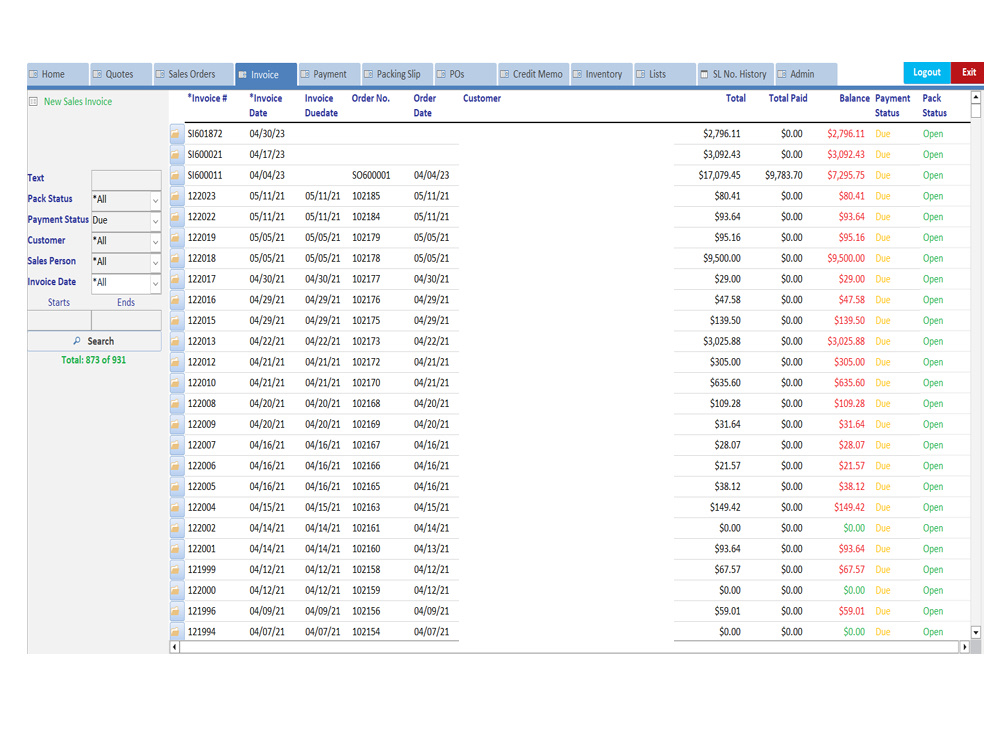Image resolution: width=1000 pixels, height=750 pixels.
Task: Switch to the SL No. History tab
Action: 736,74
